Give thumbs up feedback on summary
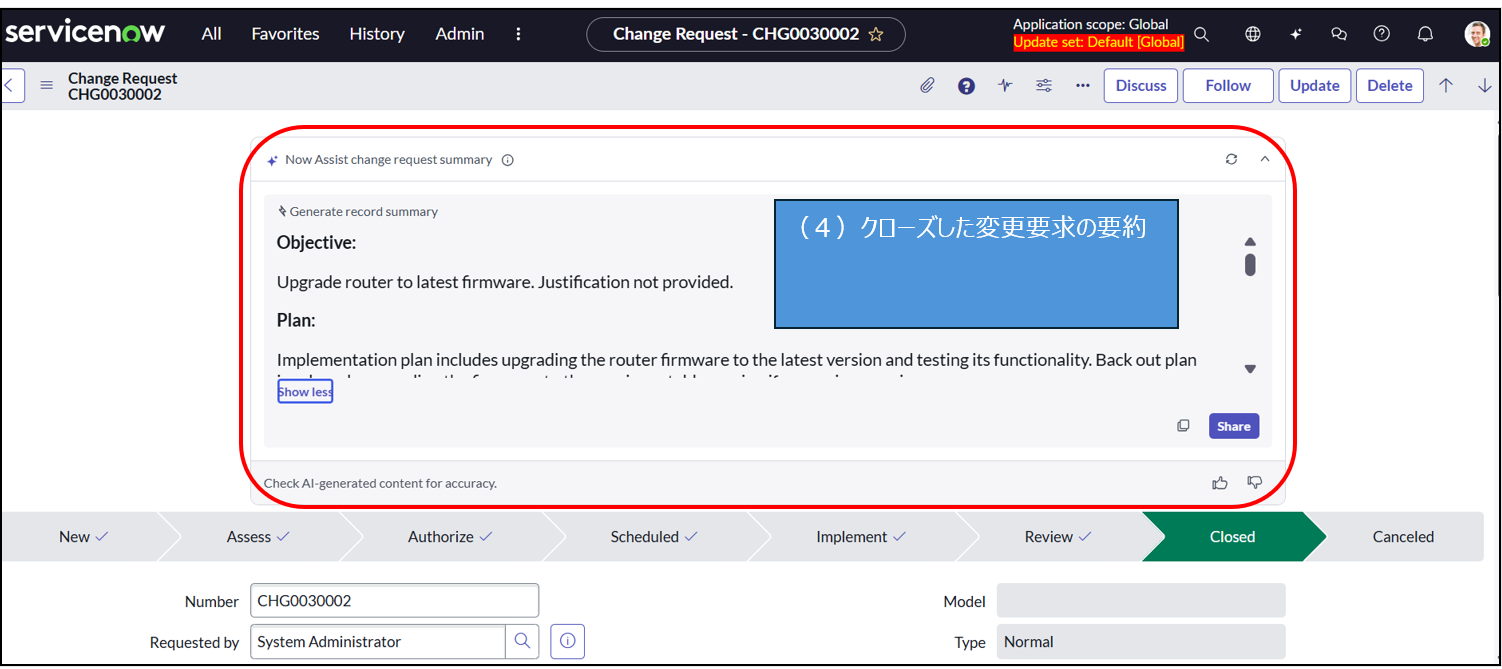1502x669 pixels. pos(1220,483)
